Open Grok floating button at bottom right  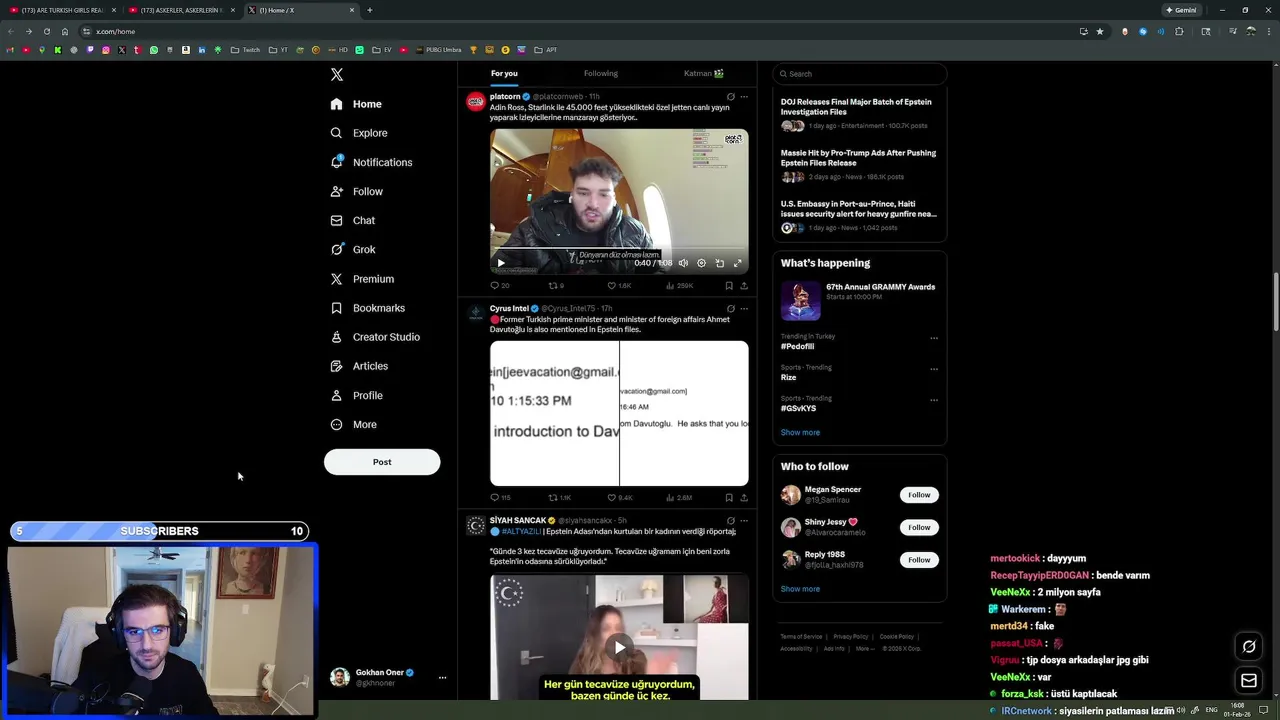[1249, 647]
